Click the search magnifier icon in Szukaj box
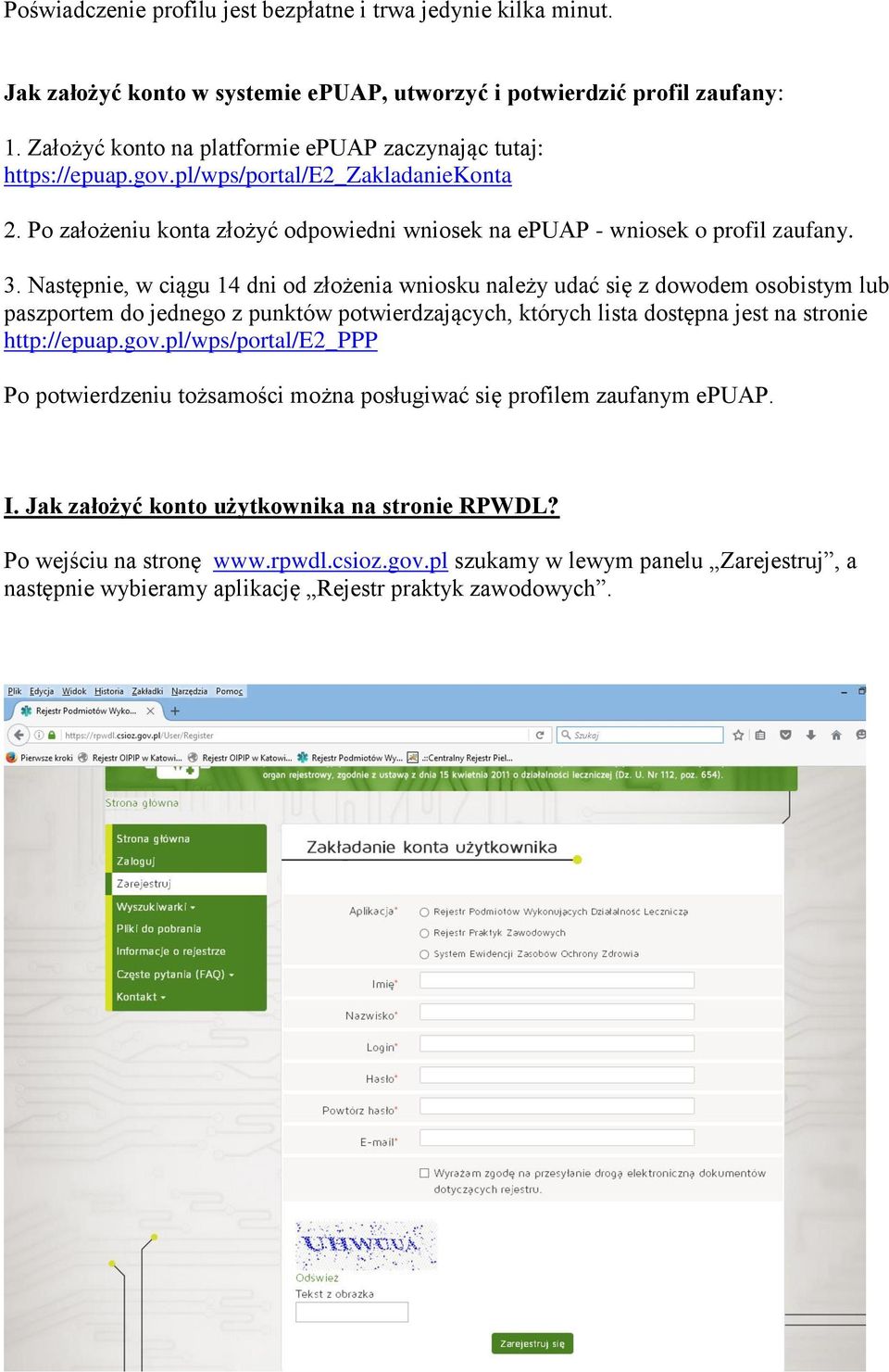 566,735
